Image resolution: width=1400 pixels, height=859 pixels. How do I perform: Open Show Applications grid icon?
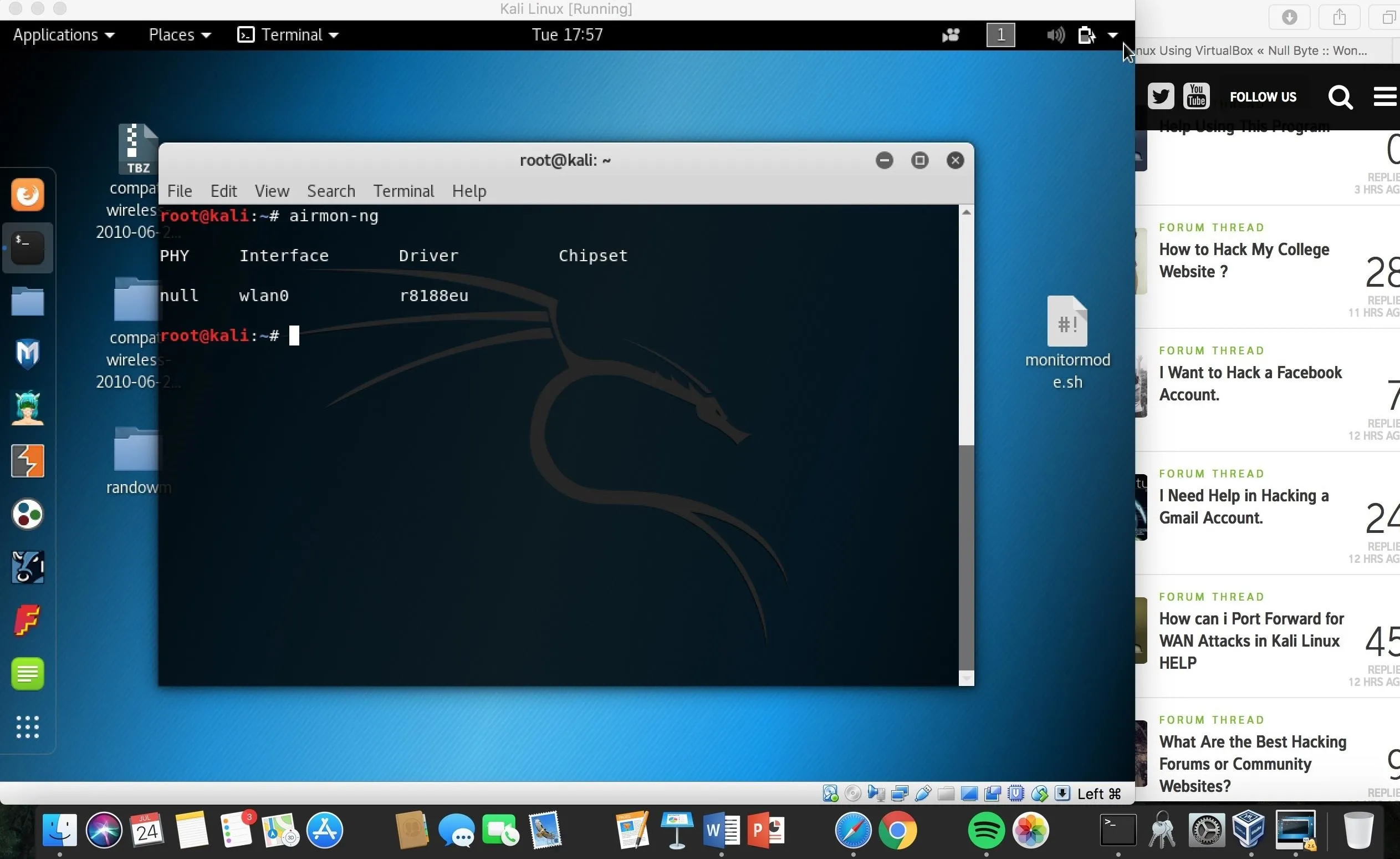point(27,726)
